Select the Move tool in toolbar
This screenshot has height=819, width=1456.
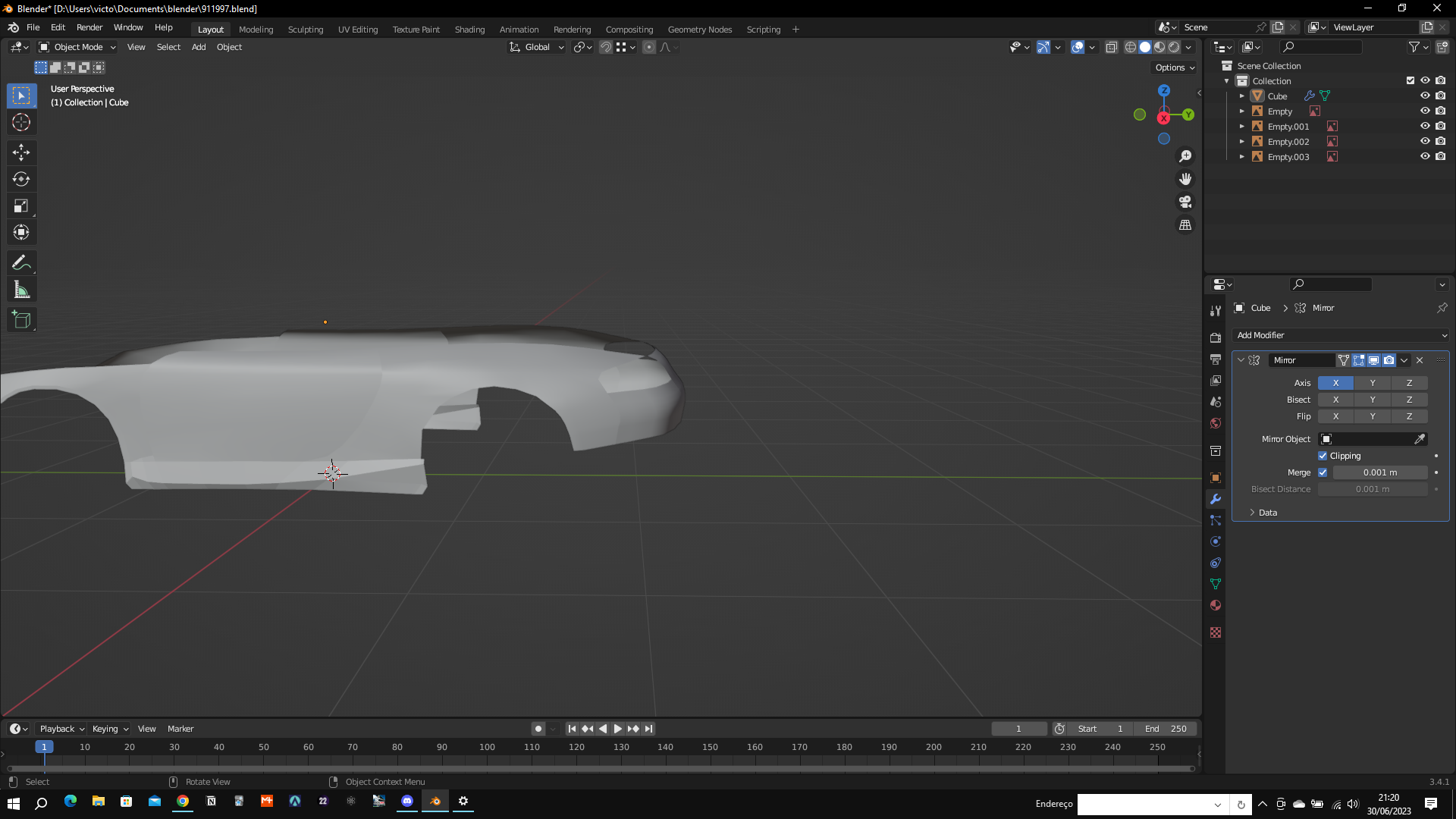(21, 152)
